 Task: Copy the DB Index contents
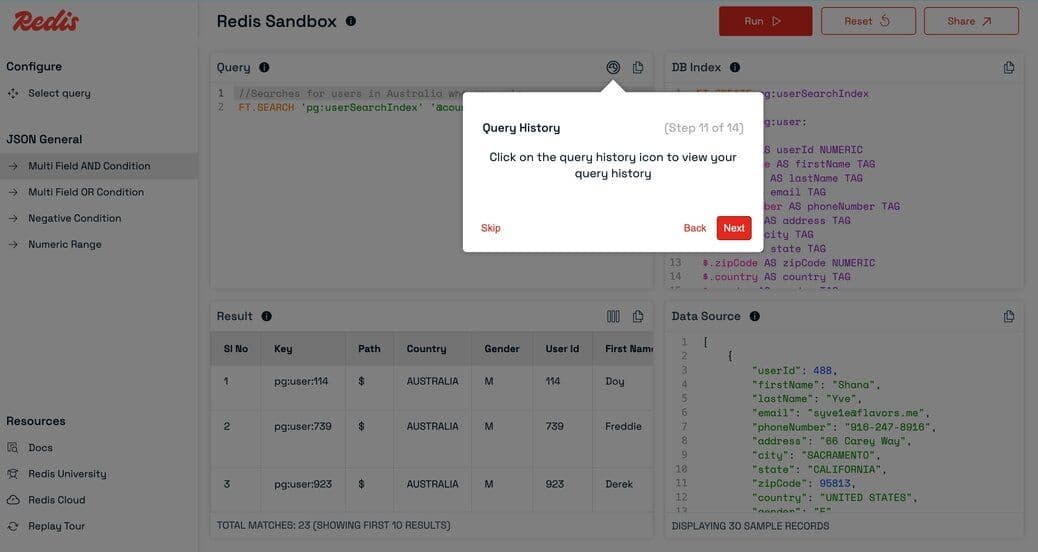coord(1009,68)
